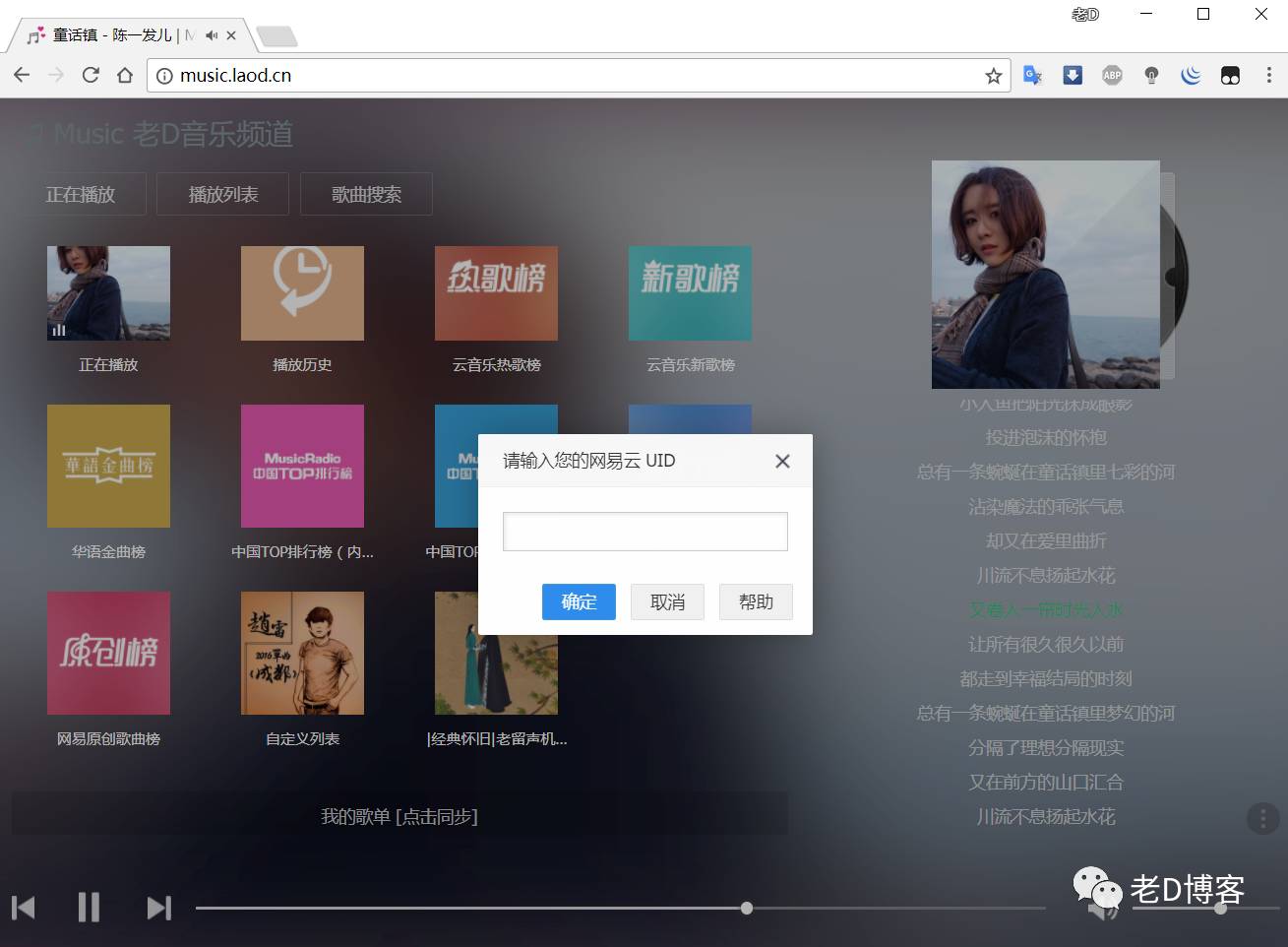View site info in address bar

click(164, 76)
